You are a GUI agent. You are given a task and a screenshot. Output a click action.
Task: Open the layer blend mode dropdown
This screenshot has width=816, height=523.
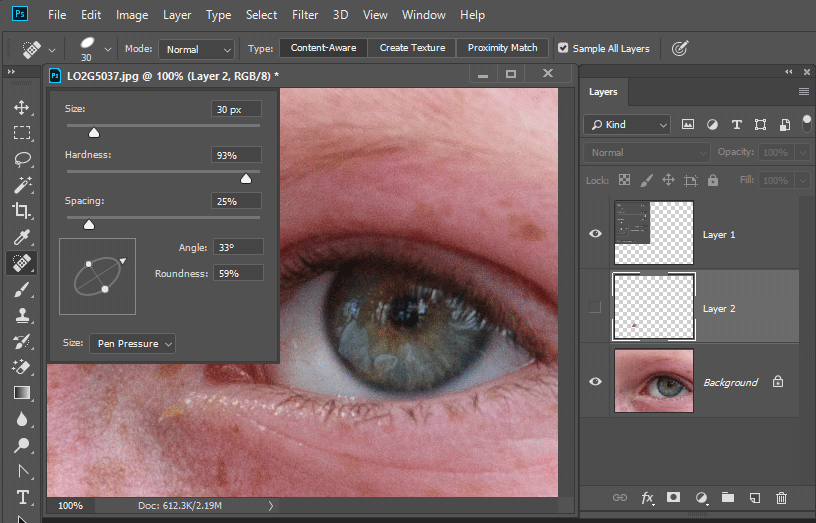[647, 152]
